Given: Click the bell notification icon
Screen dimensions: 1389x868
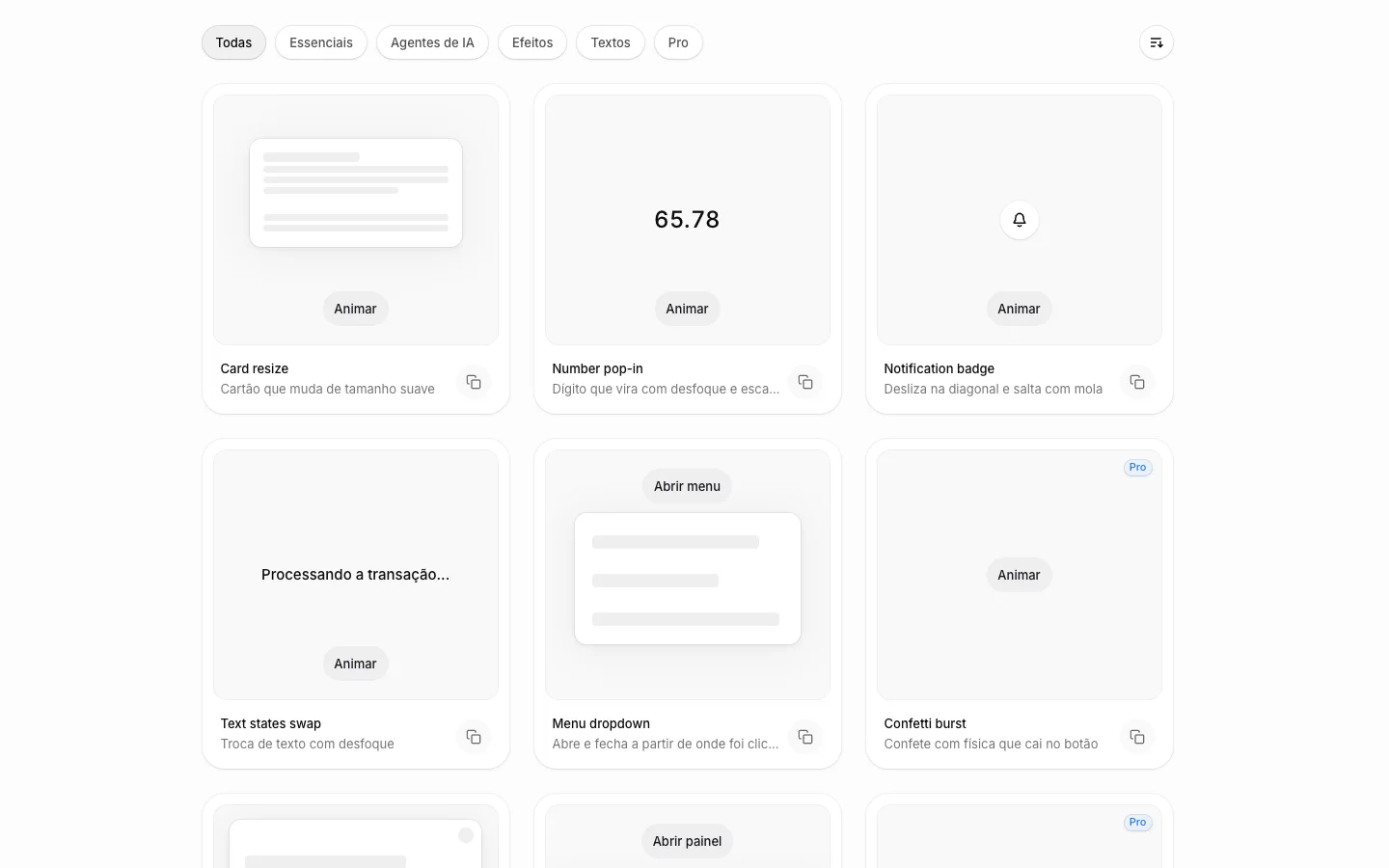Looking at the screenshot, I should 1020,220.
